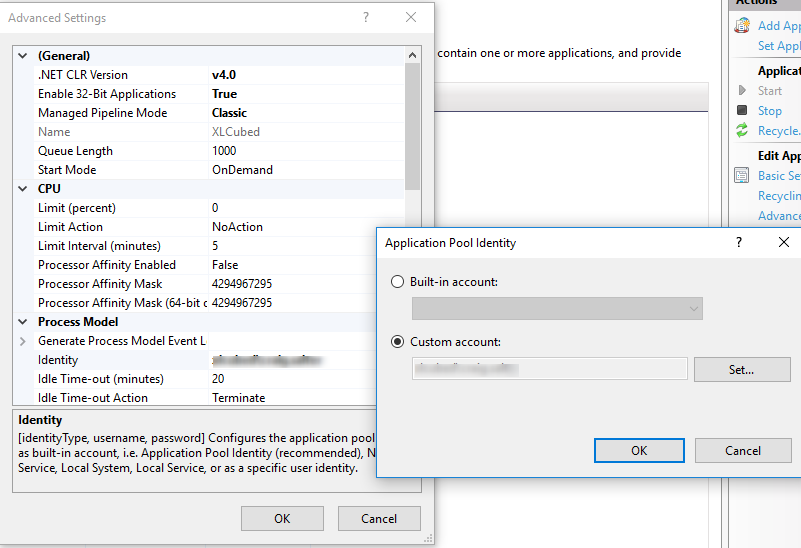This screenshot has width=801, height=548.
Task: Click the grayed Start play icon
Action: [742, 91]
